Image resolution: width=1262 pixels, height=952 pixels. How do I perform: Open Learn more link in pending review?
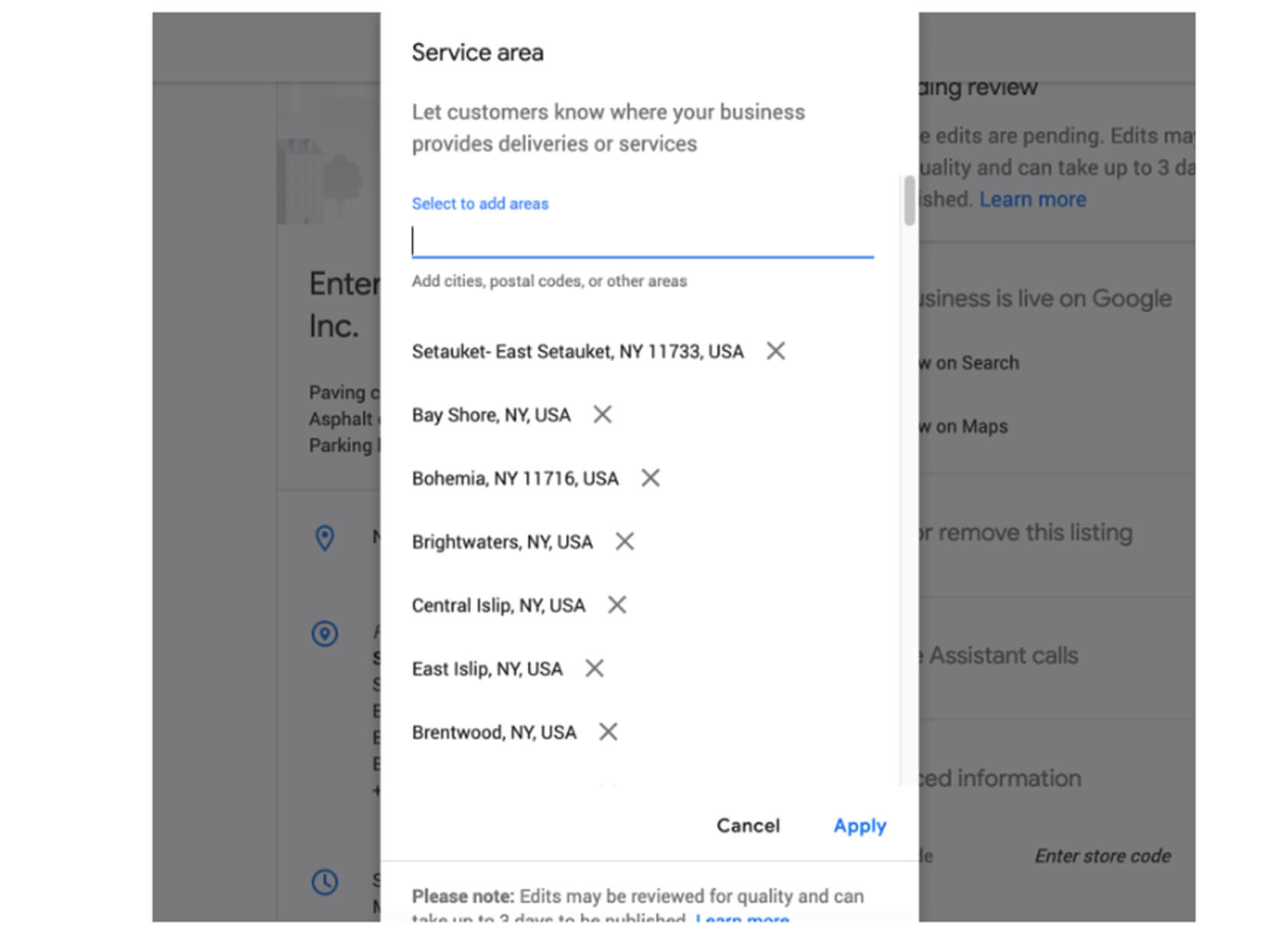coord(1033,200)
